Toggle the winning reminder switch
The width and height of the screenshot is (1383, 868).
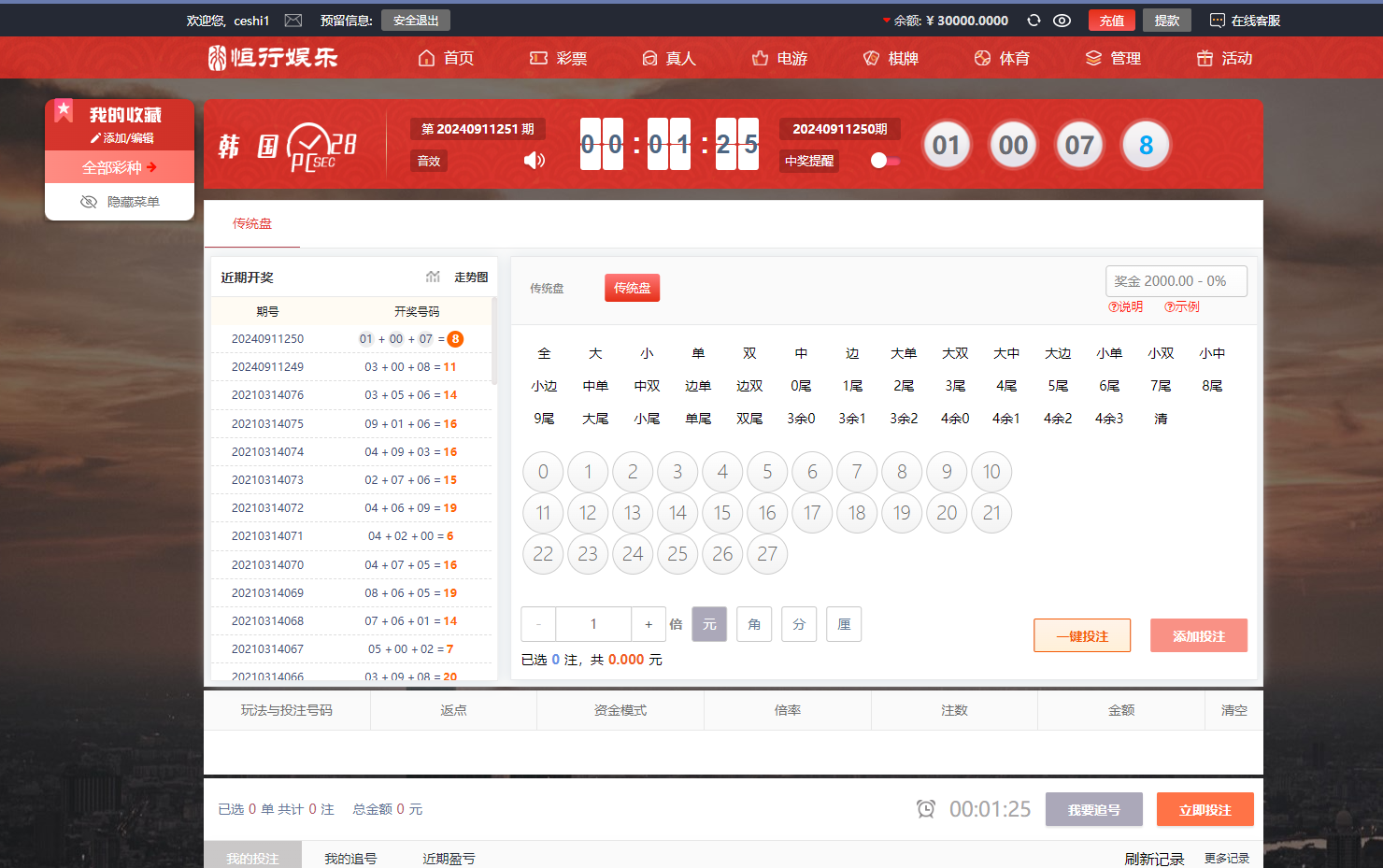[x=884, y=161]
